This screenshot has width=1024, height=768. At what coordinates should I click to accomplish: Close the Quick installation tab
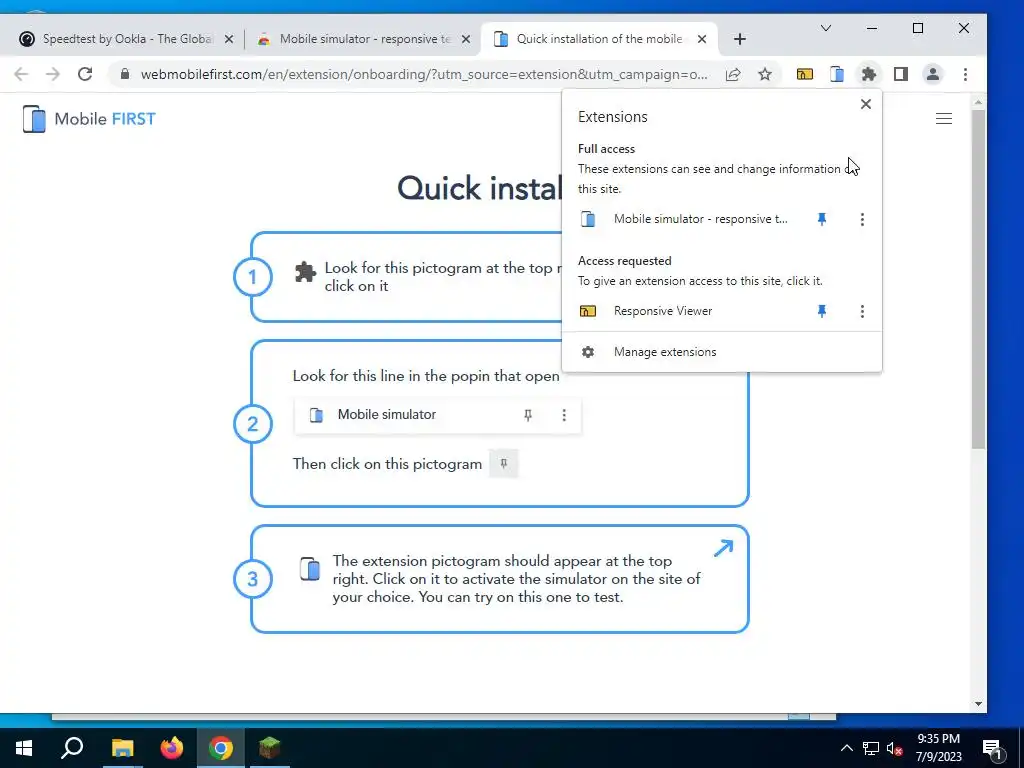coord(701,39)
